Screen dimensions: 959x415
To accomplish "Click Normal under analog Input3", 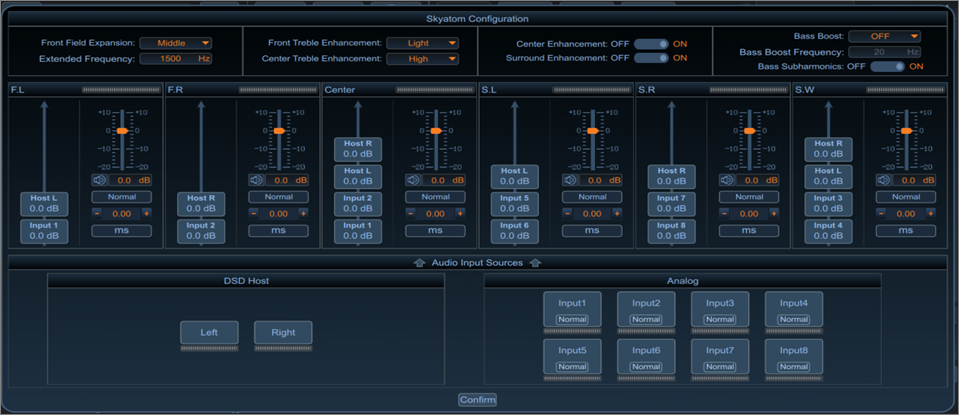I will coord(720,319).
